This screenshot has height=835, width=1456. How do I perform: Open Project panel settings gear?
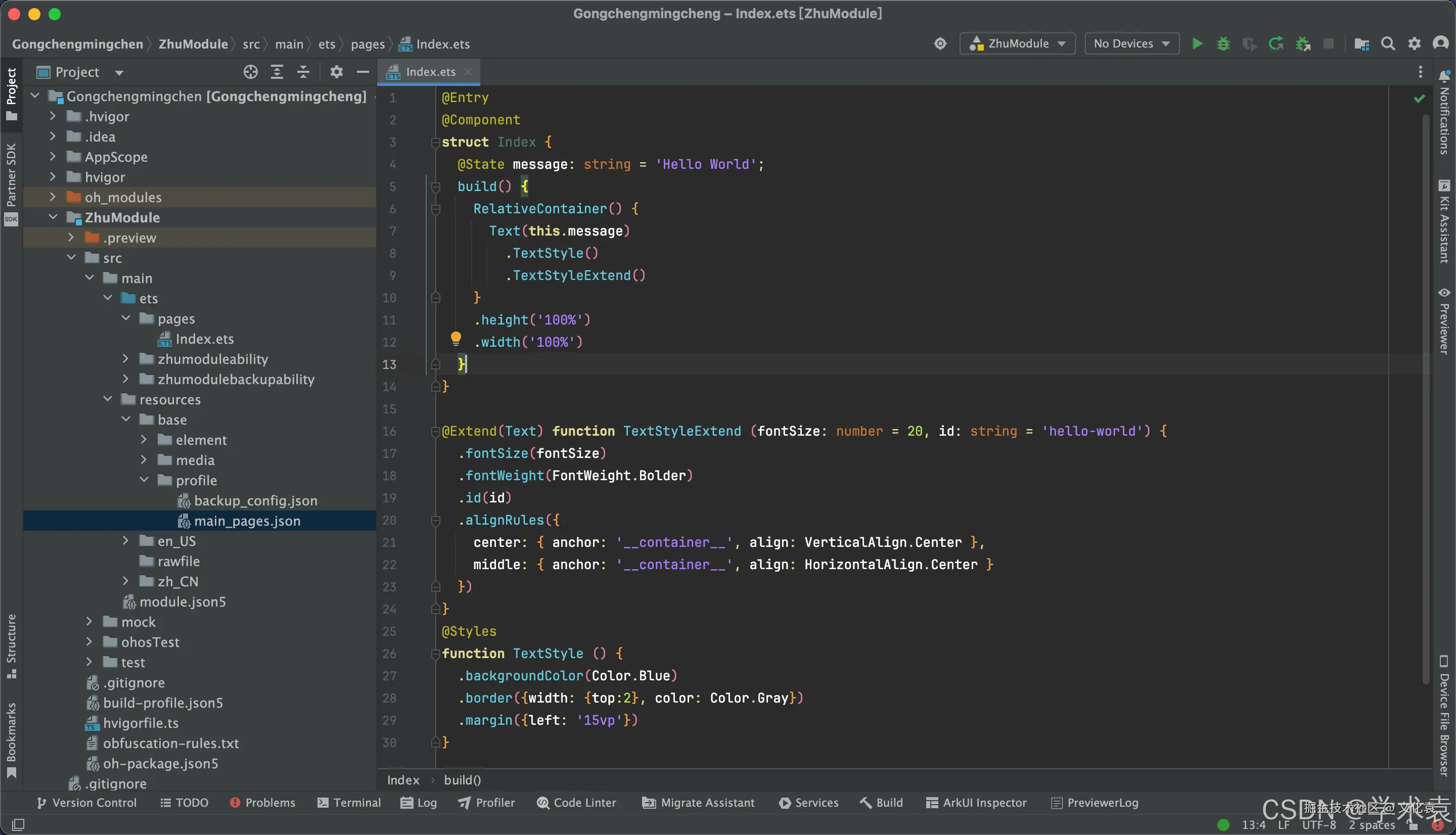tap(336, 72)
